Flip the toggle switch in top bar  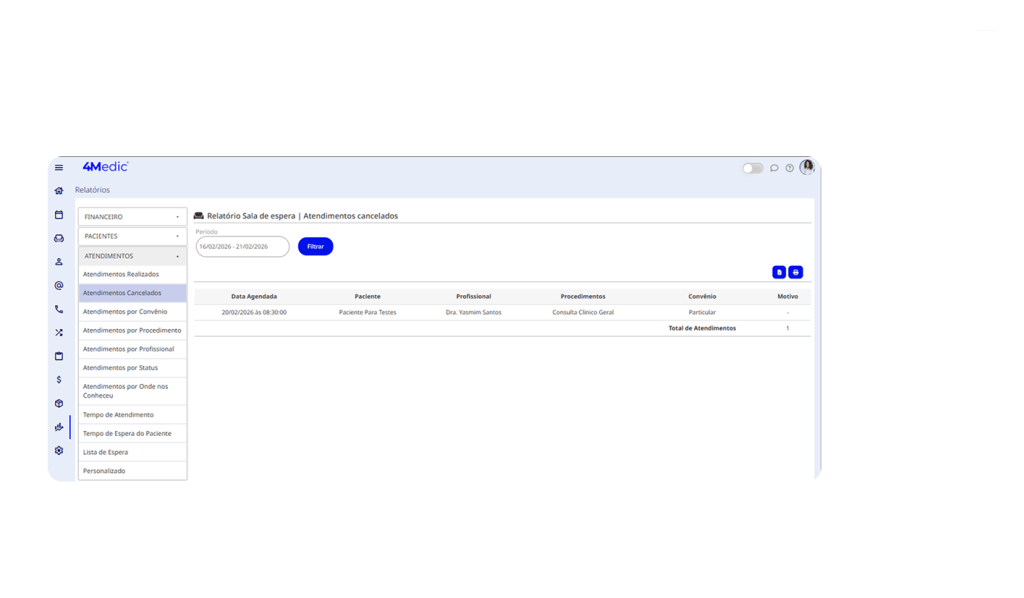[x=752, y=168]
